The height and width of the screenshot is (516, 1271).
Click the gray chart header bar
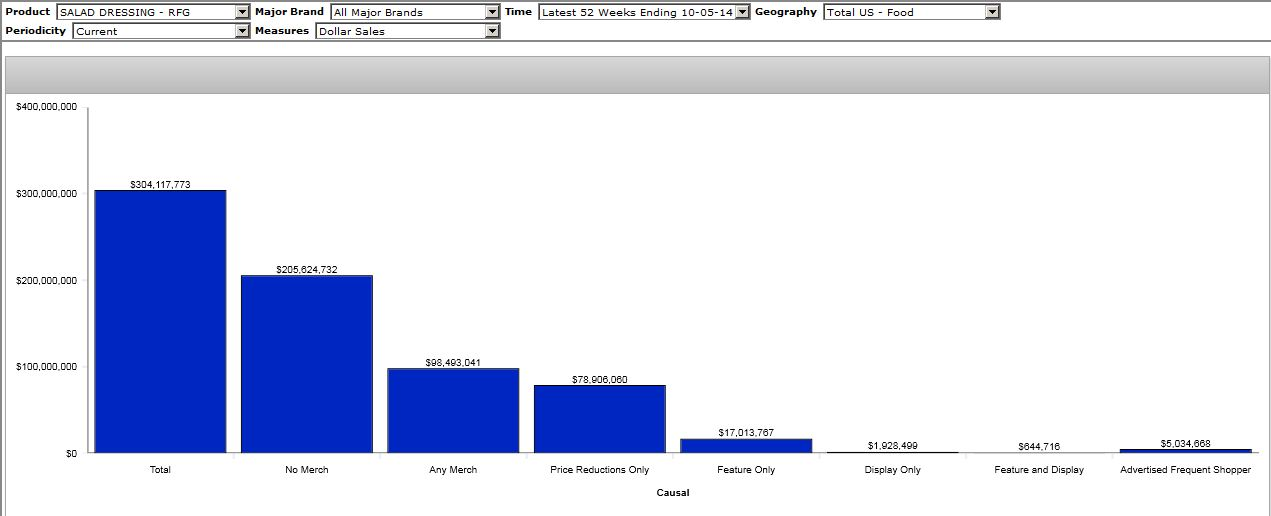[x=635, y=75]
